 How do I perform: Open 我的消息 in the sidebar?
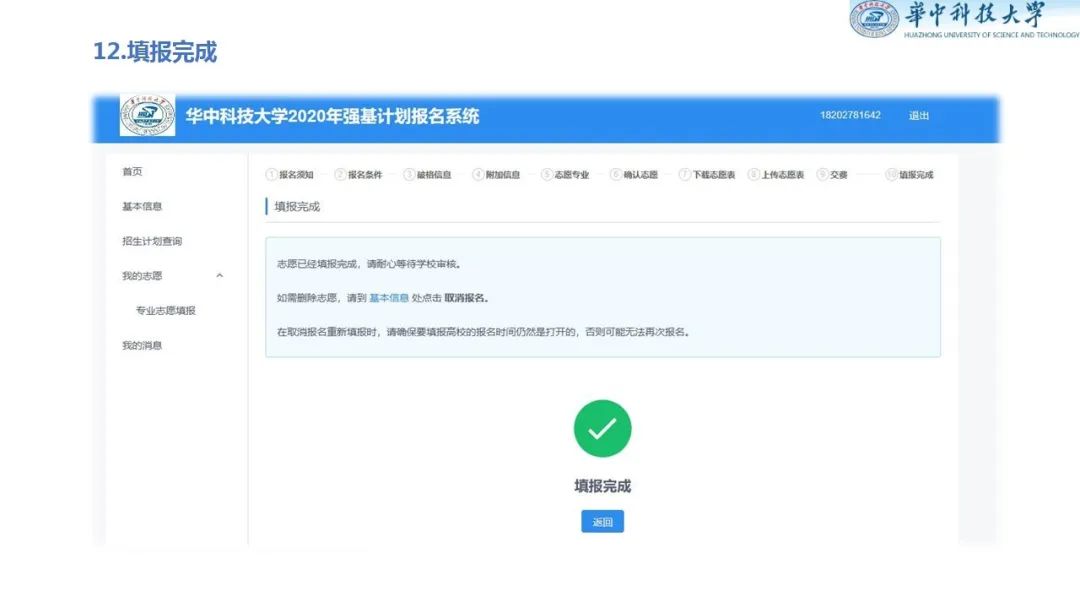142,345
